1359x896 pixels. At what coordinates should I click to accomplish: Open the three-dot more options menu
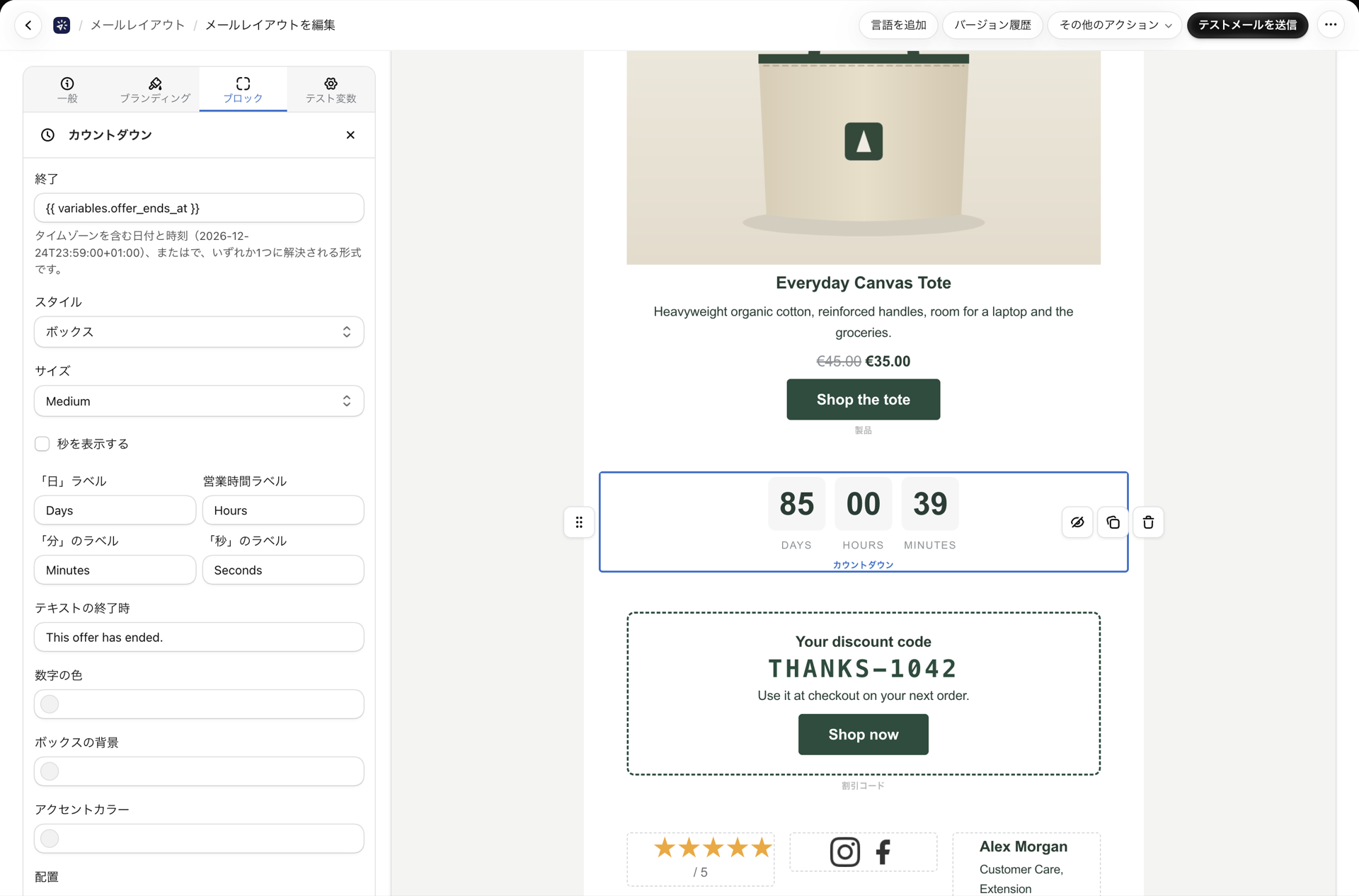click(x=1331, y=25)
